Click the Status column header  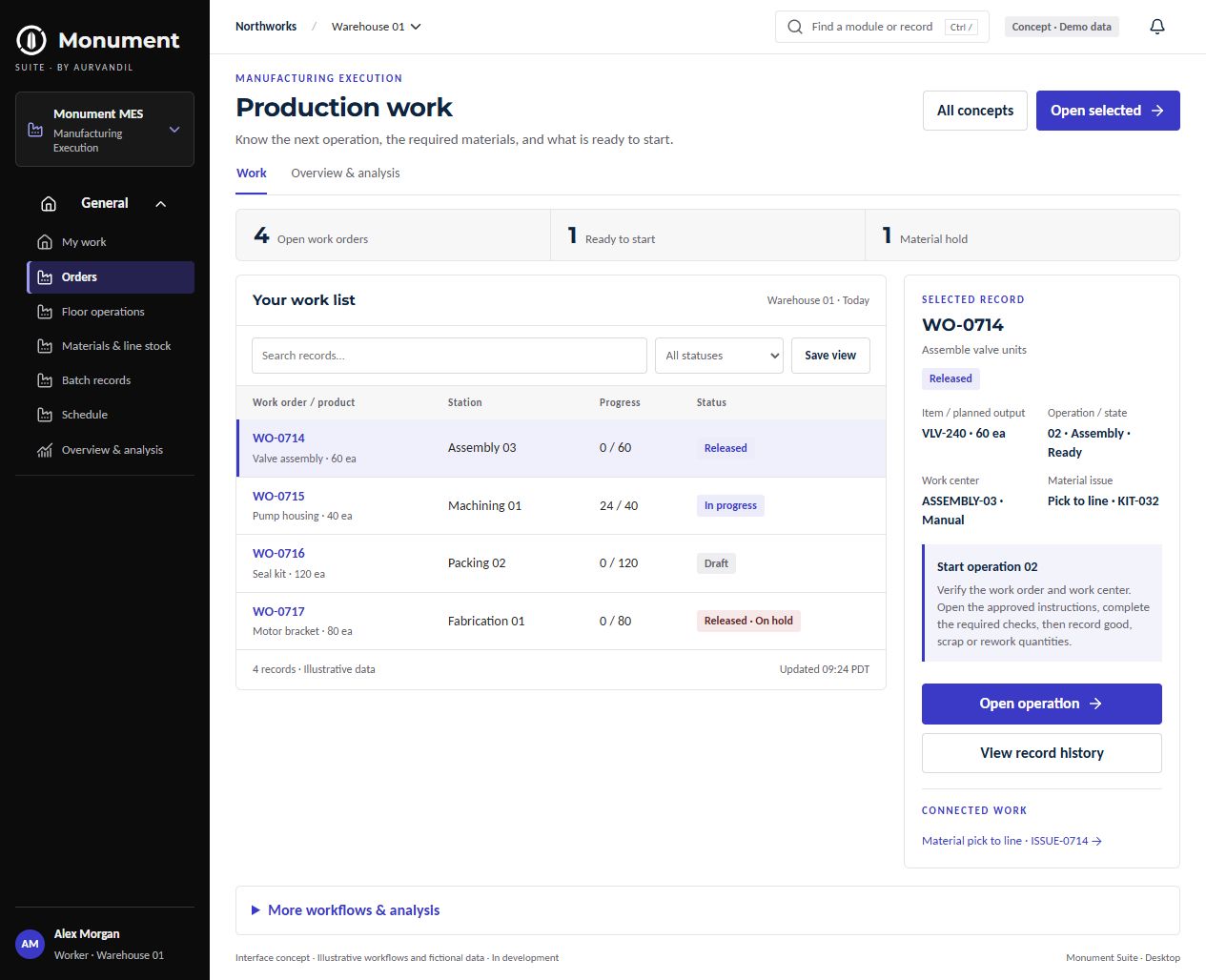click(711, 402)
